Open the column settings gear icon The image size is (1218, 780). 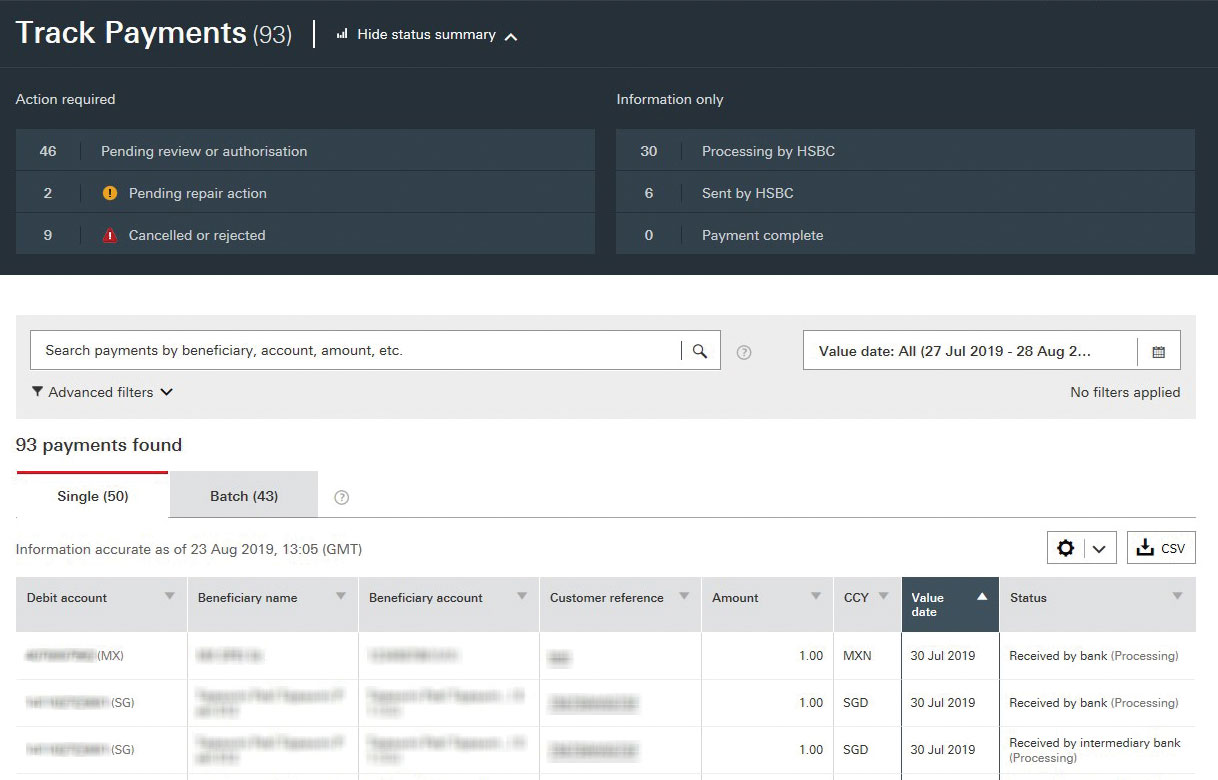pyautogui.click(x=1066, y=548)
